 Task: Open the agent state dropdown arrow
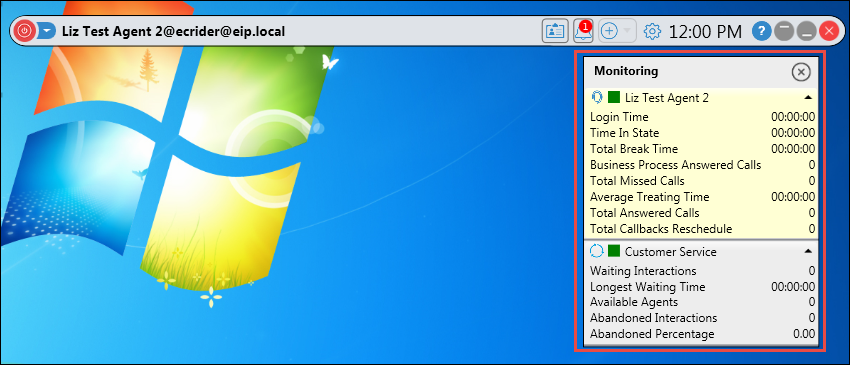pyautogui.click(x=47, y=31)
